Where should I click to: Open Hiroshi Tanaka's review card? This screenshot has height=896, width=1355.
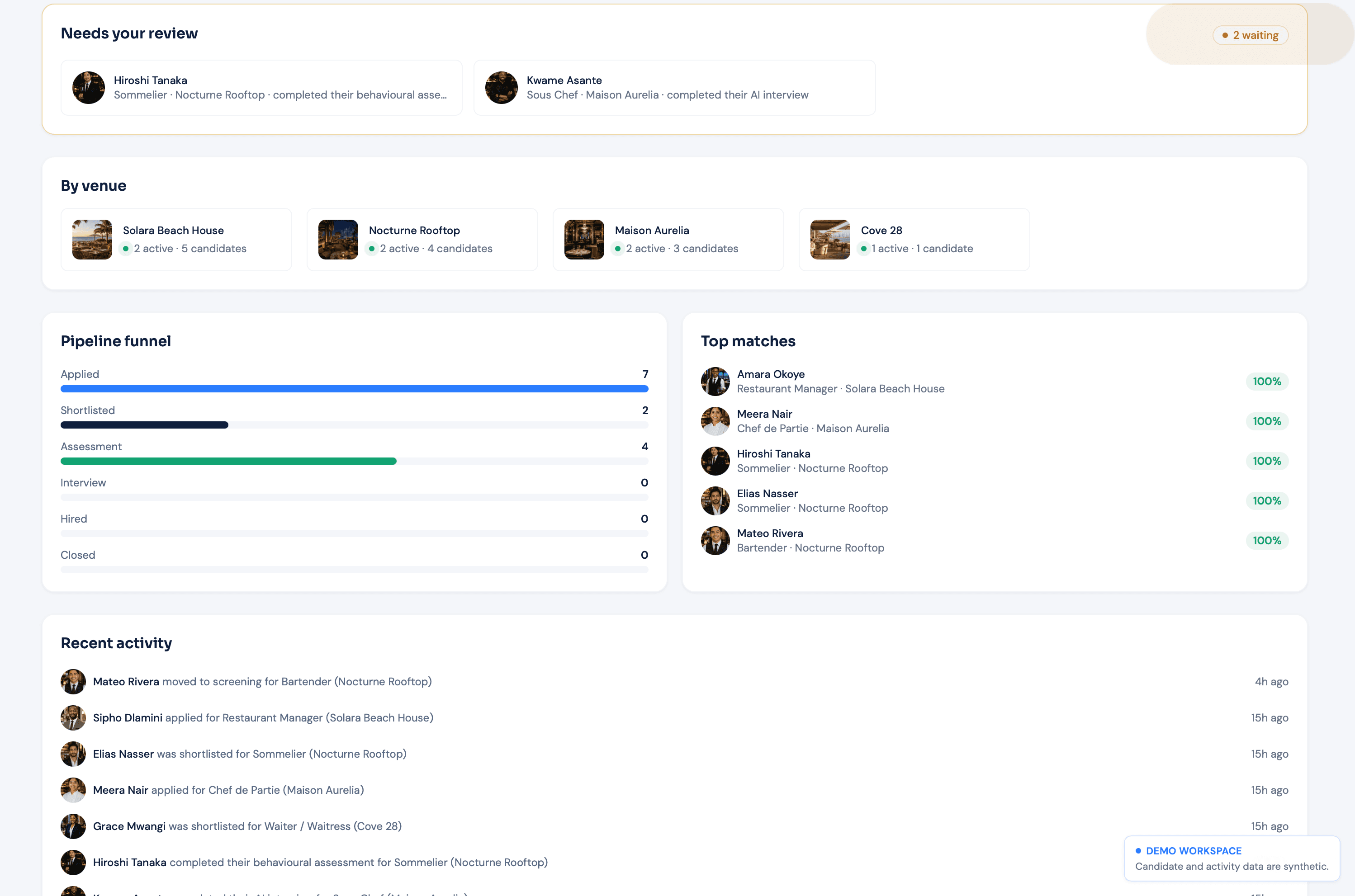click(261, 87)
